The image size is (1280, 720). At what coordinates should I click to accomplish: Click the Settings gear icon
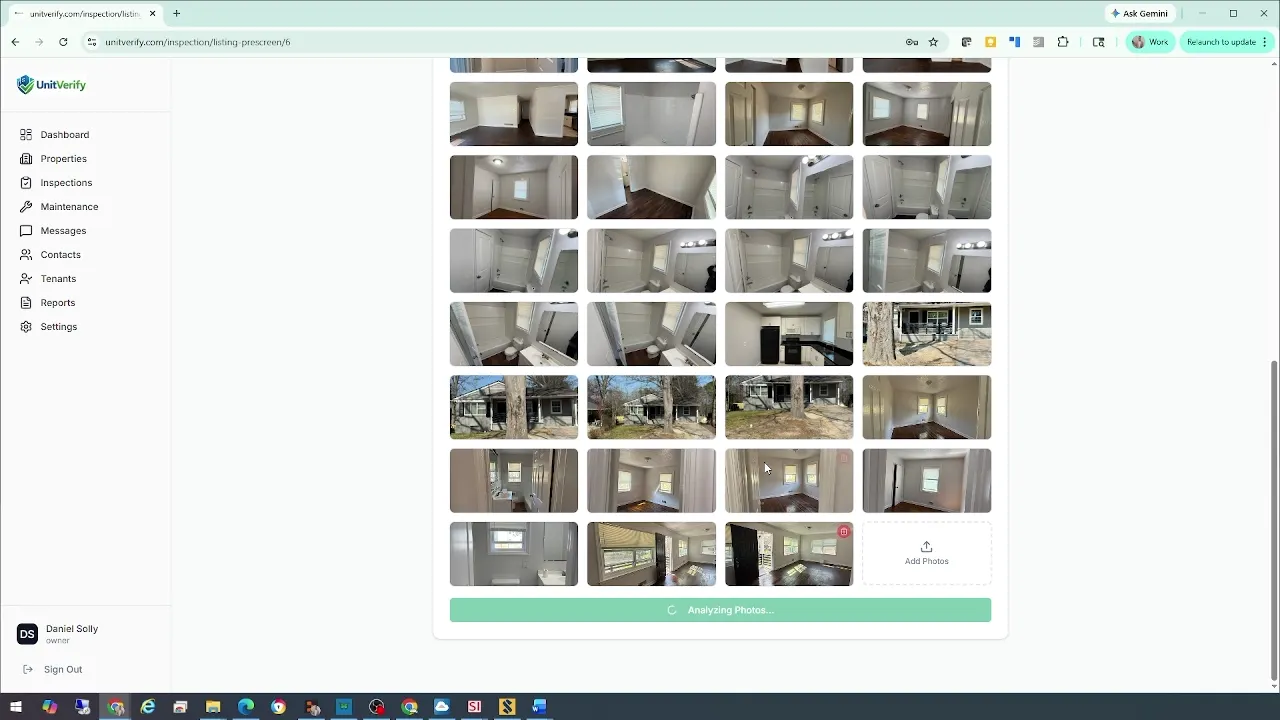[26, 327]
